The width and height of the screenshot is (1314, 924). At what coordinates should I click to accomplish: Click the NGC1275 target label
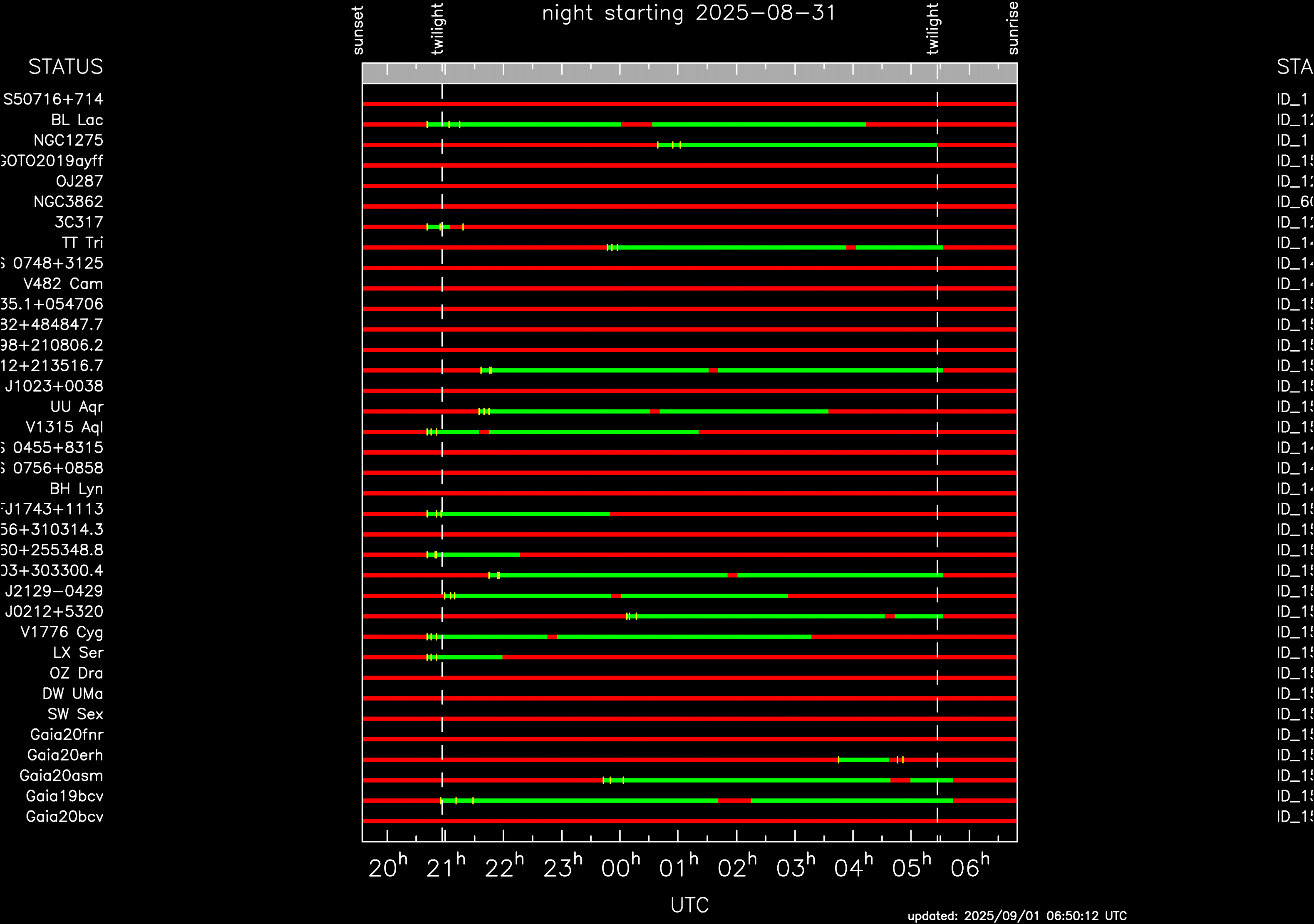[x=68, y=141]
